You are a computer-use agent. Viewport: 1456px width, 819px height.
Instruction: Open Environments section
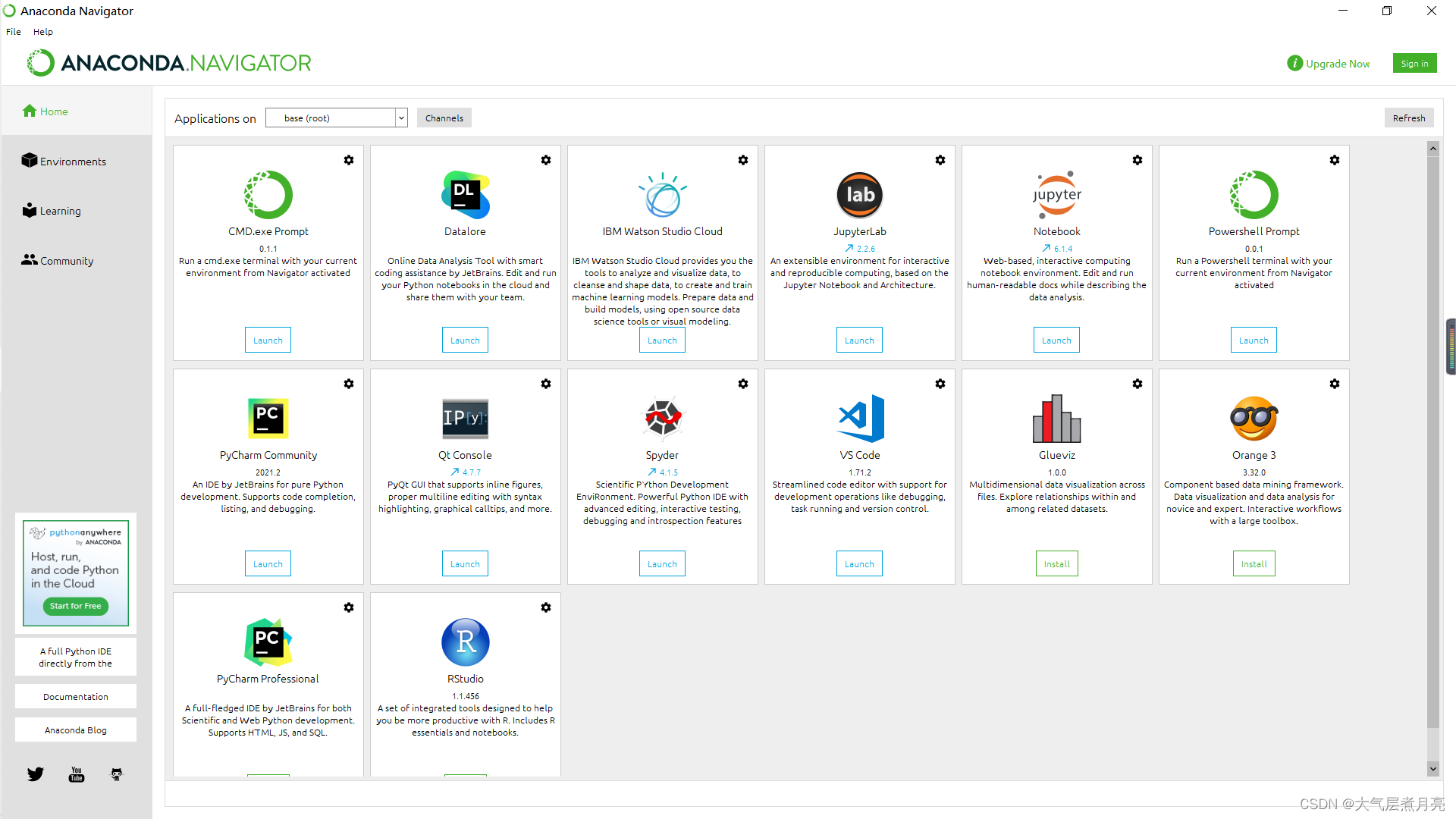pyautogui.click(x=72, y=161)
